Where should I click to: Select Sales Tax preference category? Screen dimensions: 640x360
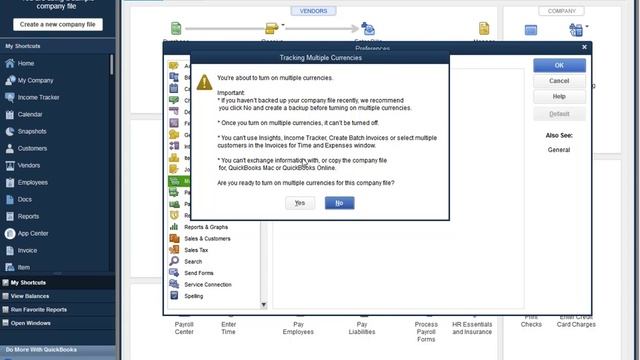tap(196, 250)
